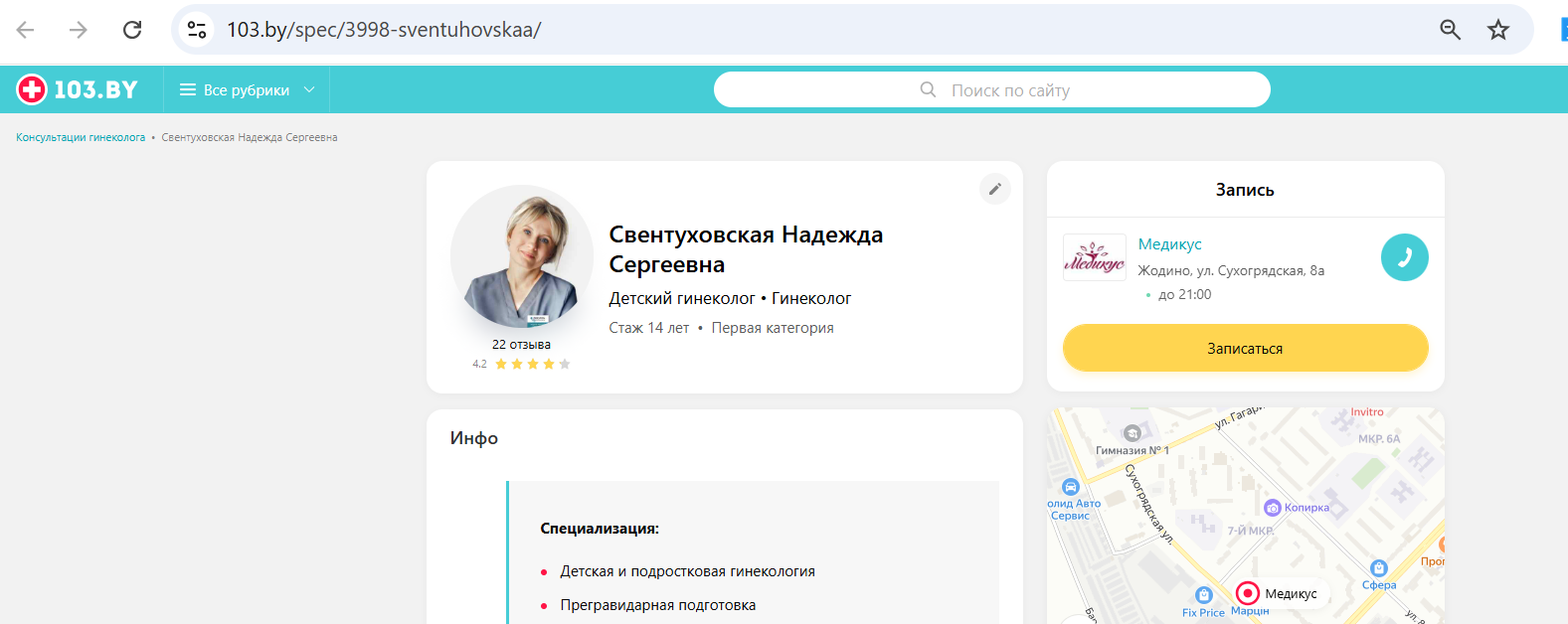Click the Первая категория text

click(x=773, y=328)
